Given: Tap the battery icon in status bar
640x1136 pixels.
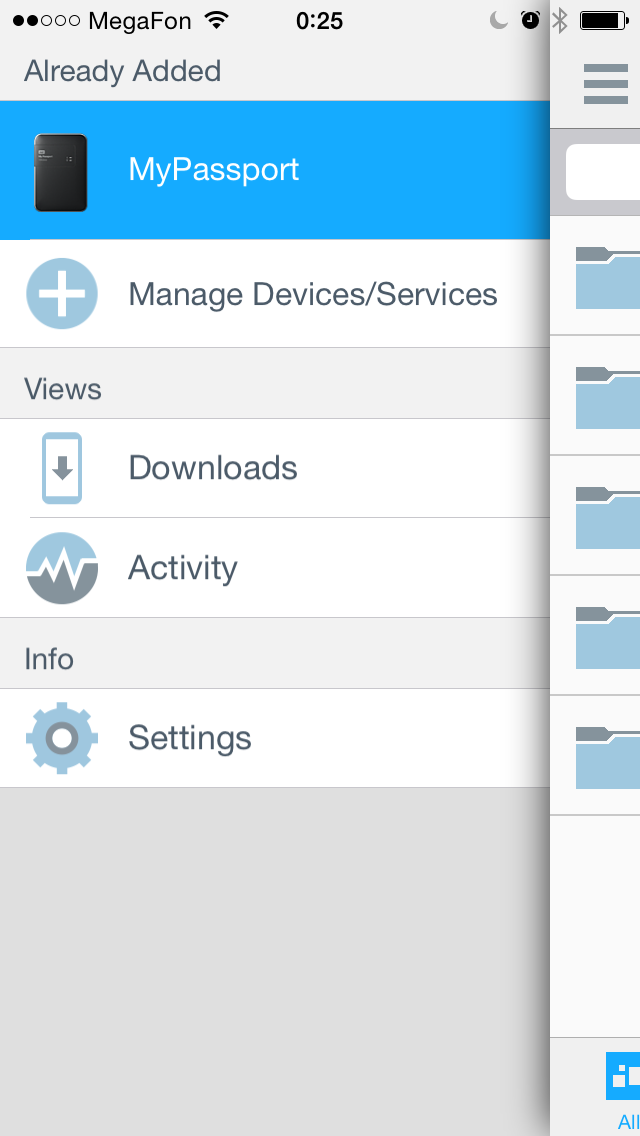Looking at the screenshot, I should (x=603, y=21).
